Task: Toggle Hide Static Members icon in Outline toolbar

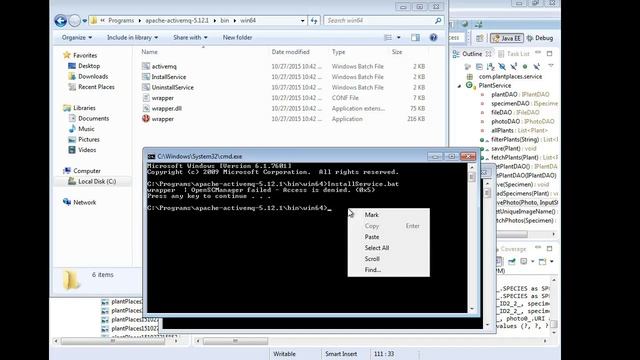Action: point(513,66)
